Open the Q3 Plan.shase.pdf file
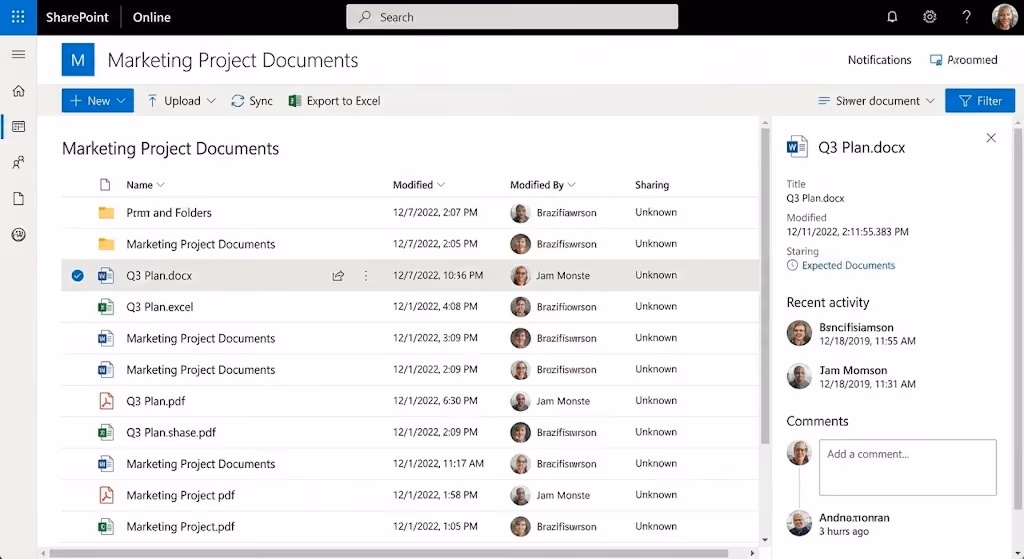This screenshot has height=559, width=1024. tap(171, 432)
